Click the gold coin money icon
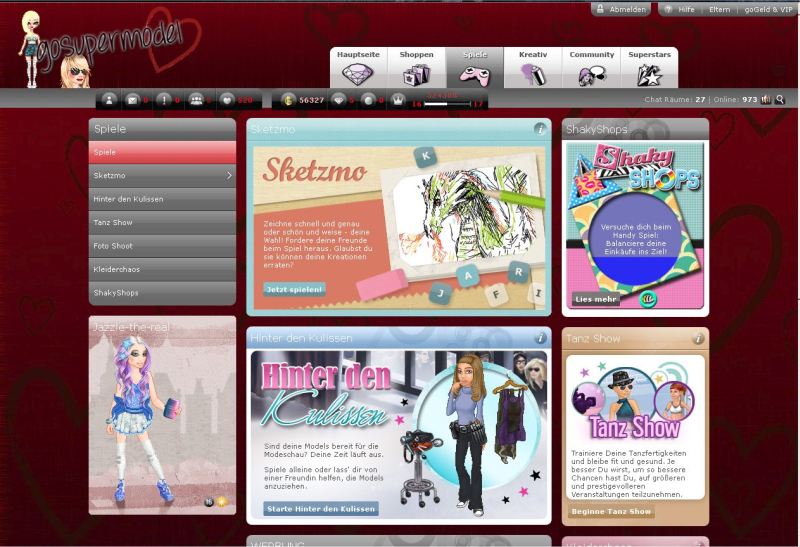800x547 pixels. [288, 100]
